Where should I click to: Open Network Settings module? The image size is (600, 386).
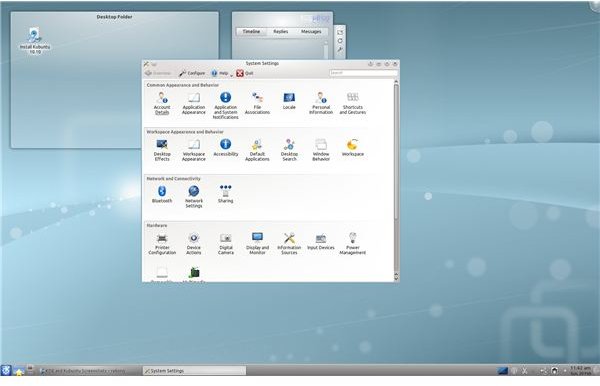(x=194, y=196)
